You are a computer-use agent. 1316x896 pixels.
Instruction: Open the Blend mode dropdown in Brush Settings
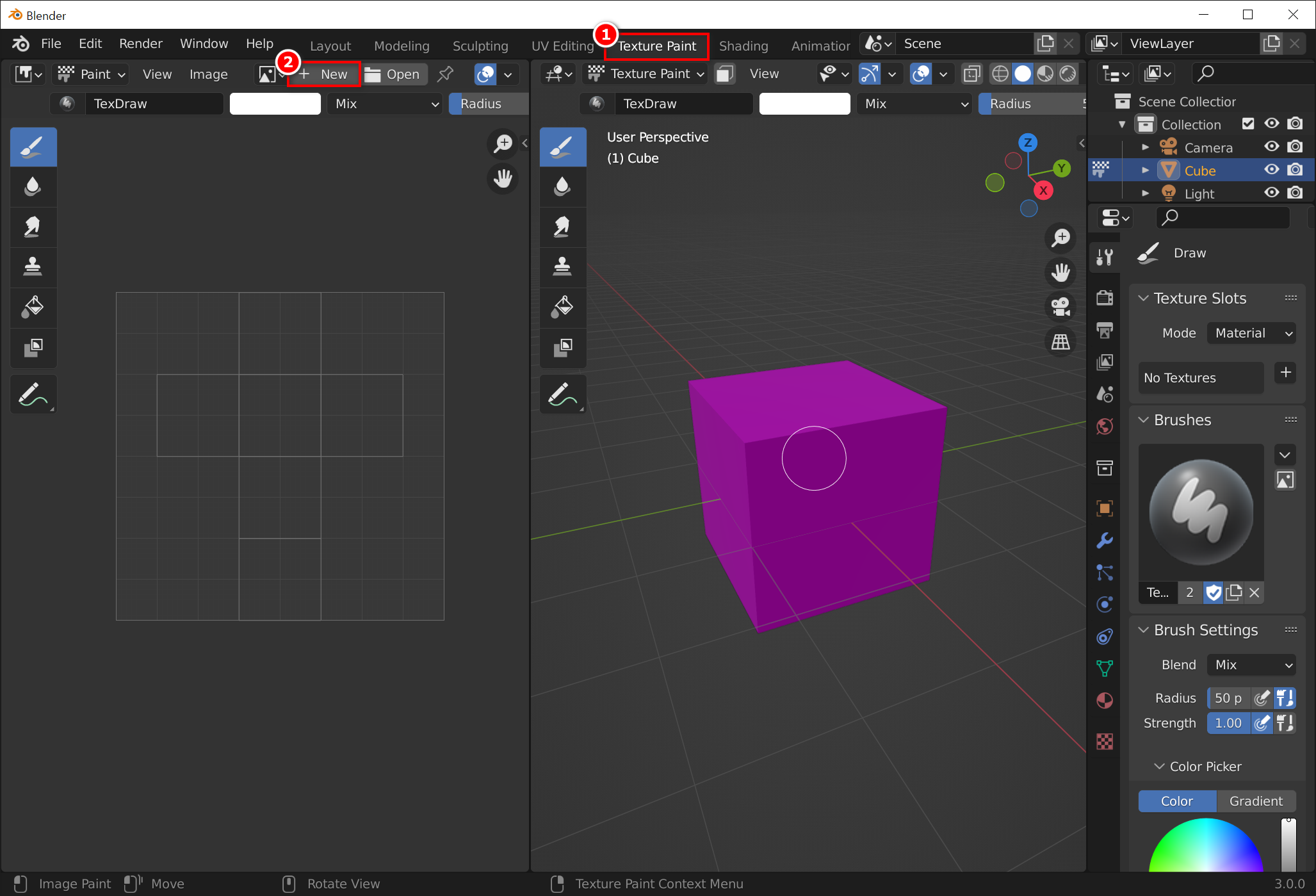[1251, 665]
